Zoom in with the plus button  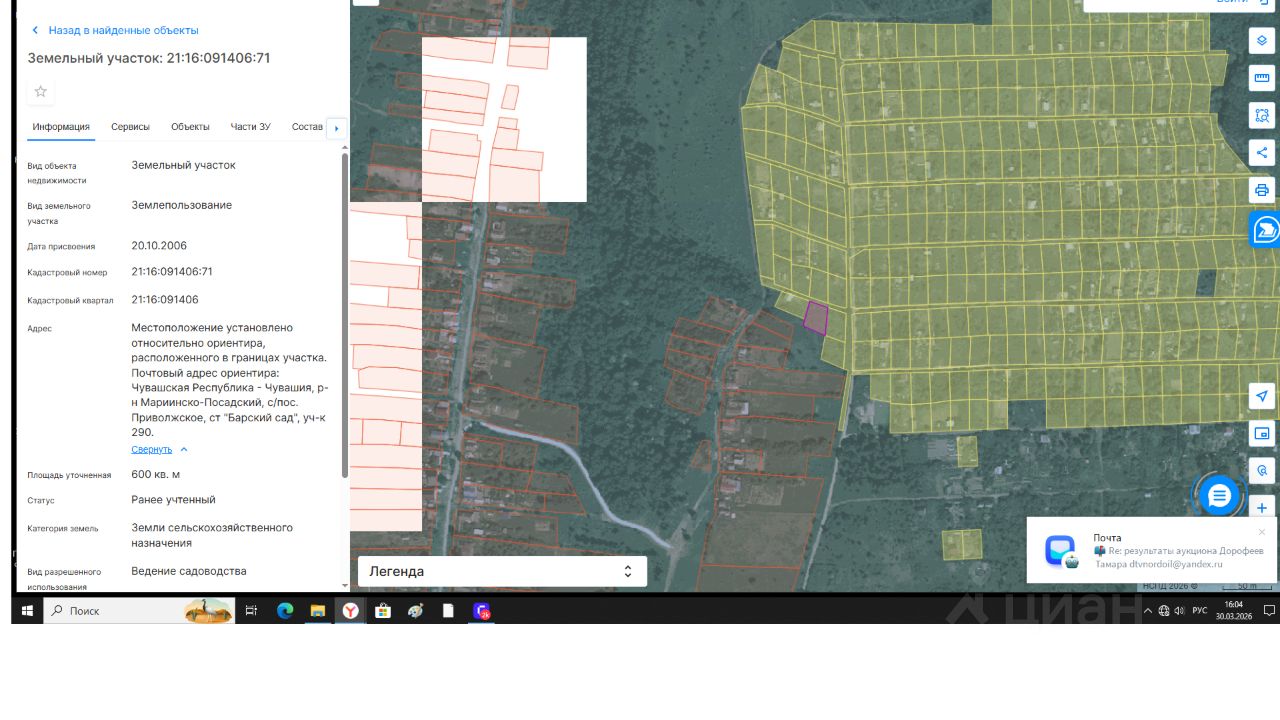(x=1262, y=508)
